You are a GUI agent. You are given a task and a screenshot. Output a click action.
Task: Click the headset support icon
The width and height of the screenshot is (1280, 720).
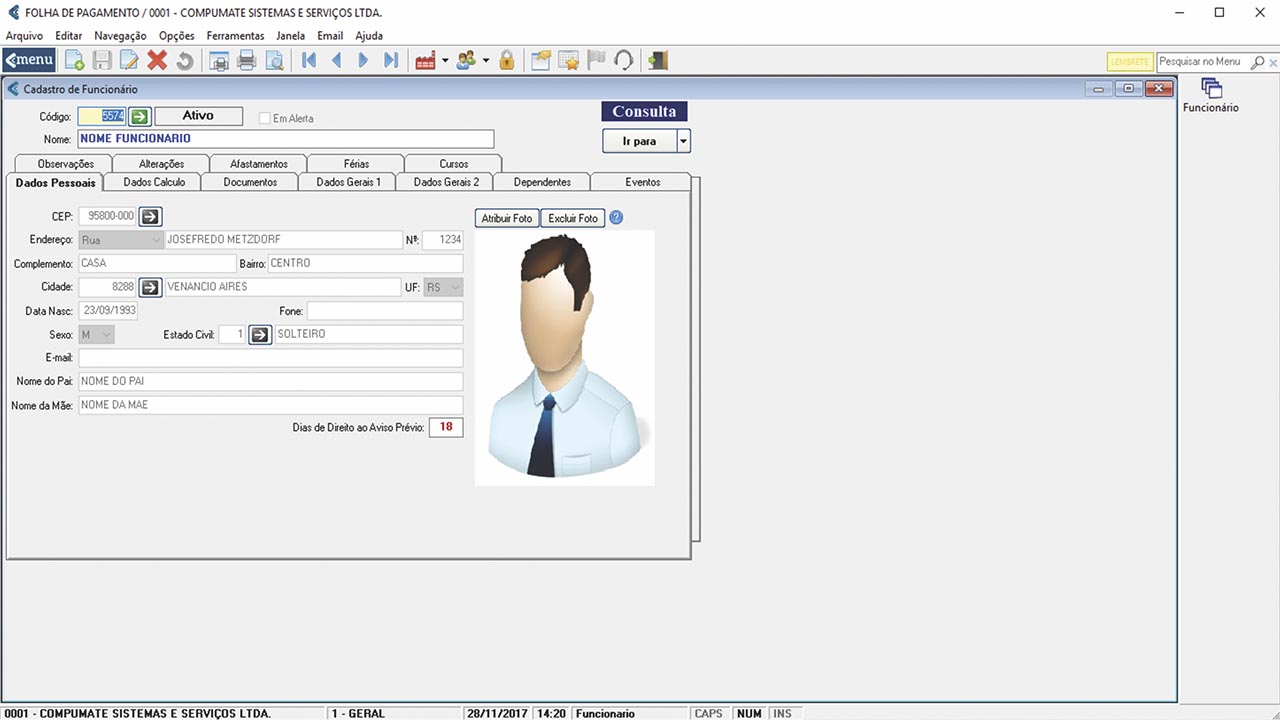click(624, 61)
